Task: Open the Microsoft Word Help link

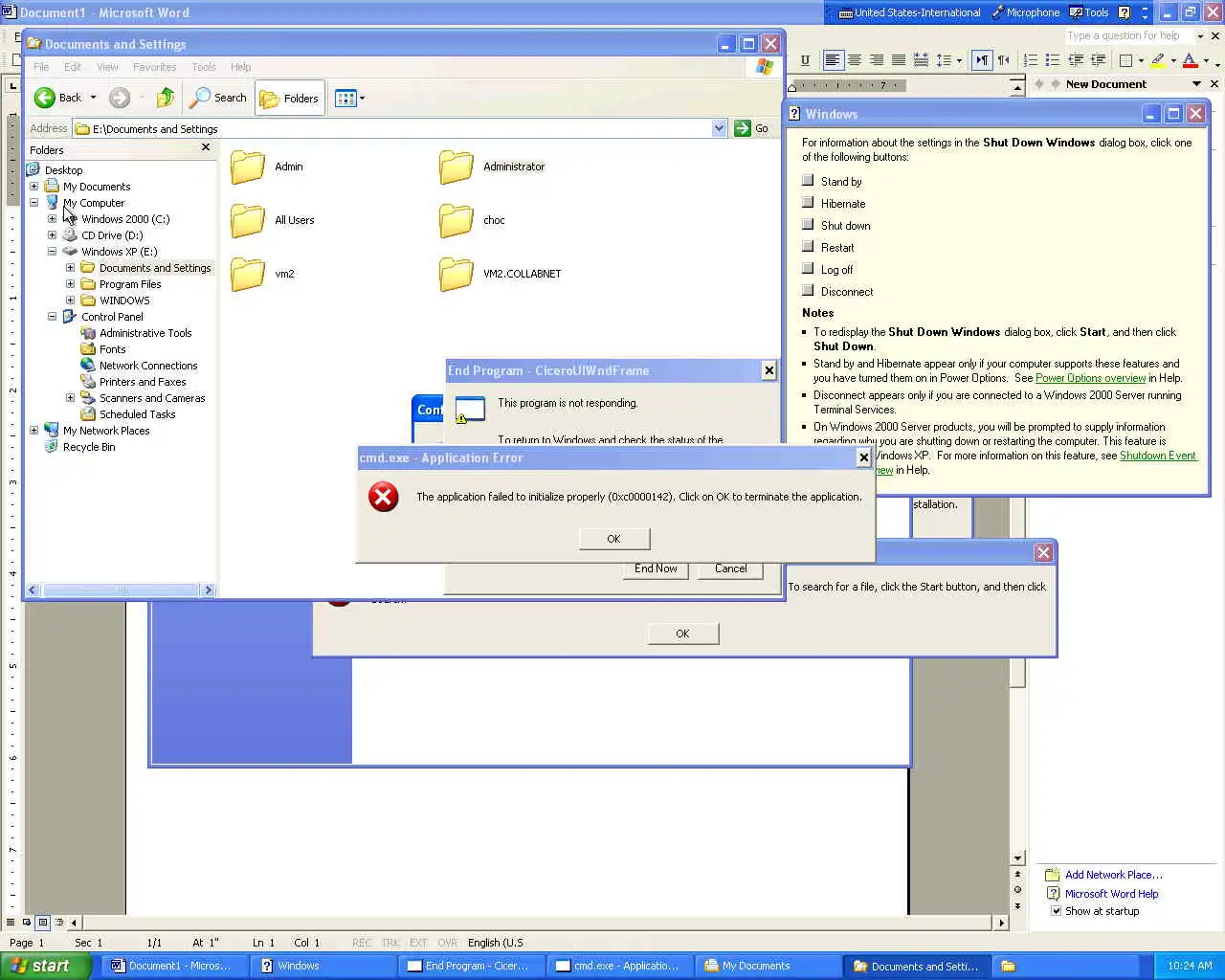Action: (1111, 894)
